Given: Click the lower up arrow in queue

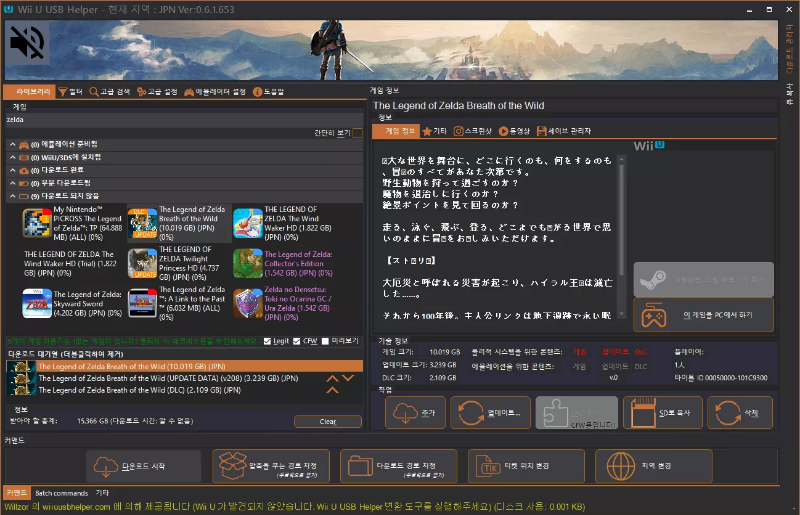Looking at the screenshot, I should tap(332, 390).
